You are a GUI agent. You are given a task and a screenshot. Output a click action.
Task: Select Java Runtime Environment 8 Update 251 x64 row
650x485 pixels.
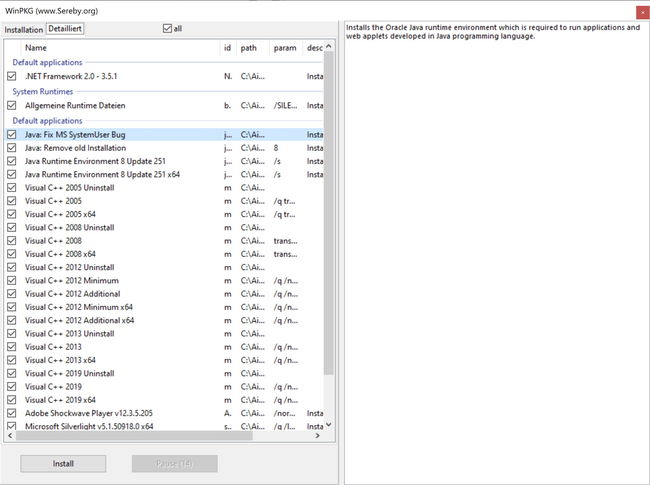(x=164, y=175)
